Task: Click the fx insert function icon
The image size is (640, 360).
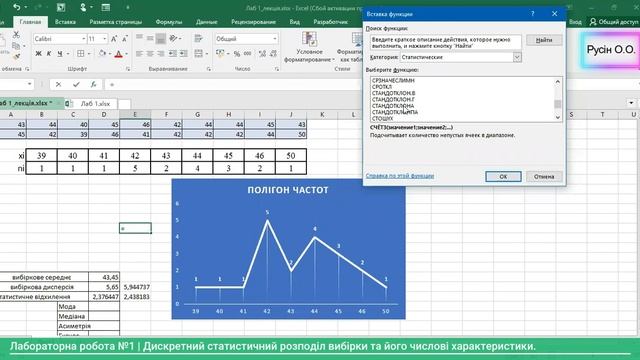Action: [x=93, y=84]
